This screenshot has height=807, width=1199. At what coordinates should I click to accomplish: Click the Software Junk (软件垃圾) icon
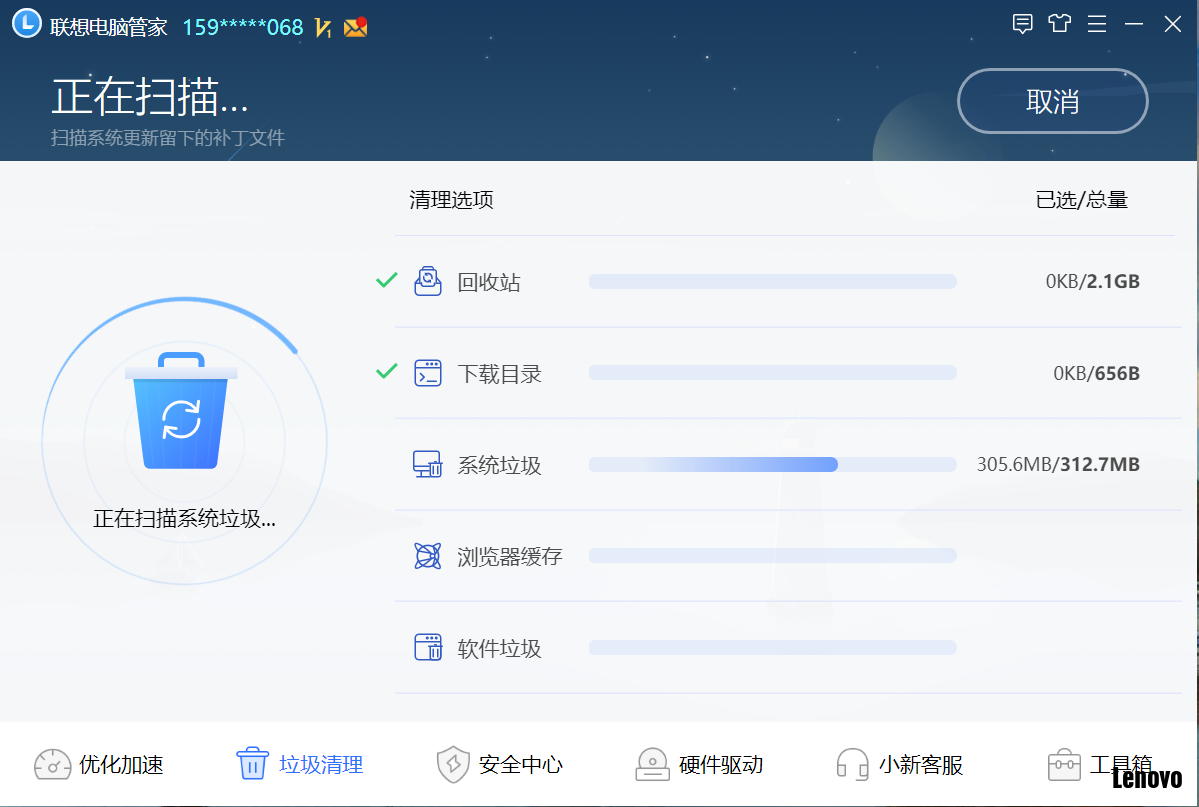[x=428, y=647]
